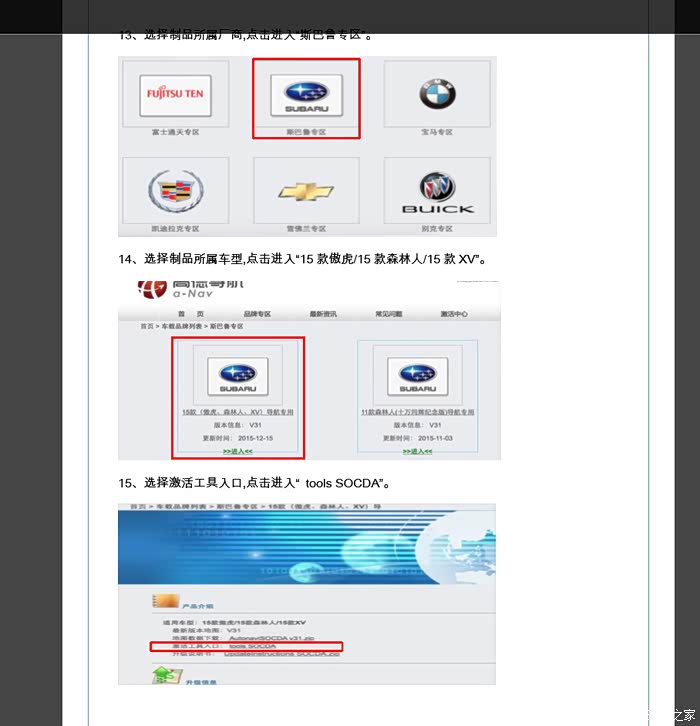Screen dimensions: 700x726
Task: Click the 别克专区 label
Action: (438, 229)
